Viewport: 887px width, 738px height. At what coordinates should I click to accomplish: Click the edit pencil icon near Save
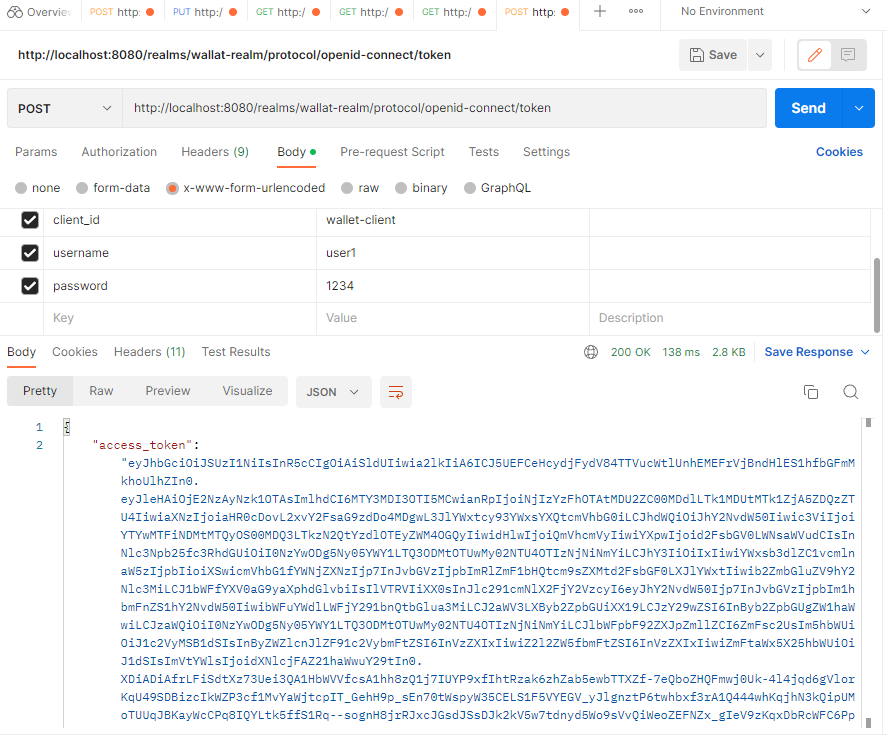tap(815, 55)
